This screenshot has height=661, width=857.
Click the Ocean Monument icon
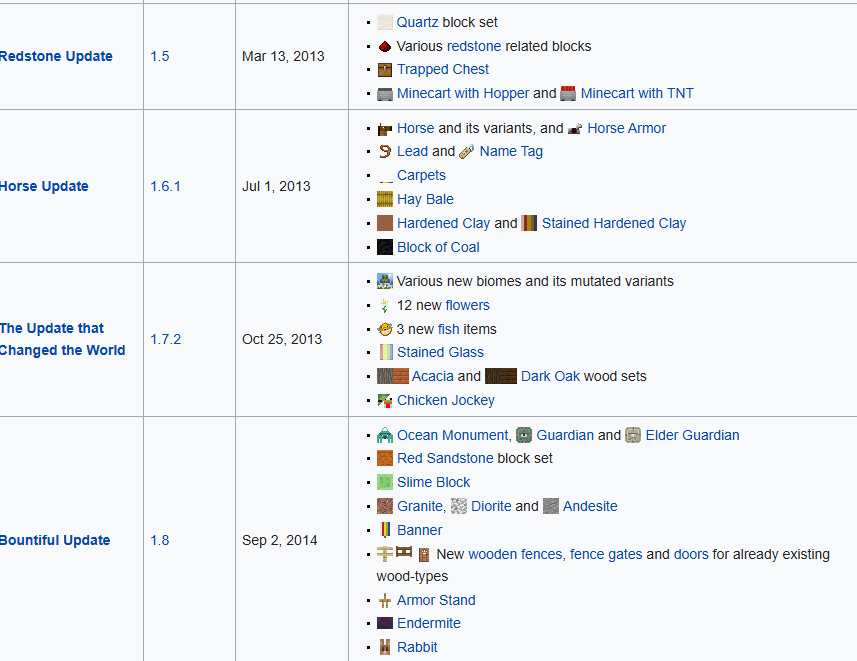(x=385, y=435)
